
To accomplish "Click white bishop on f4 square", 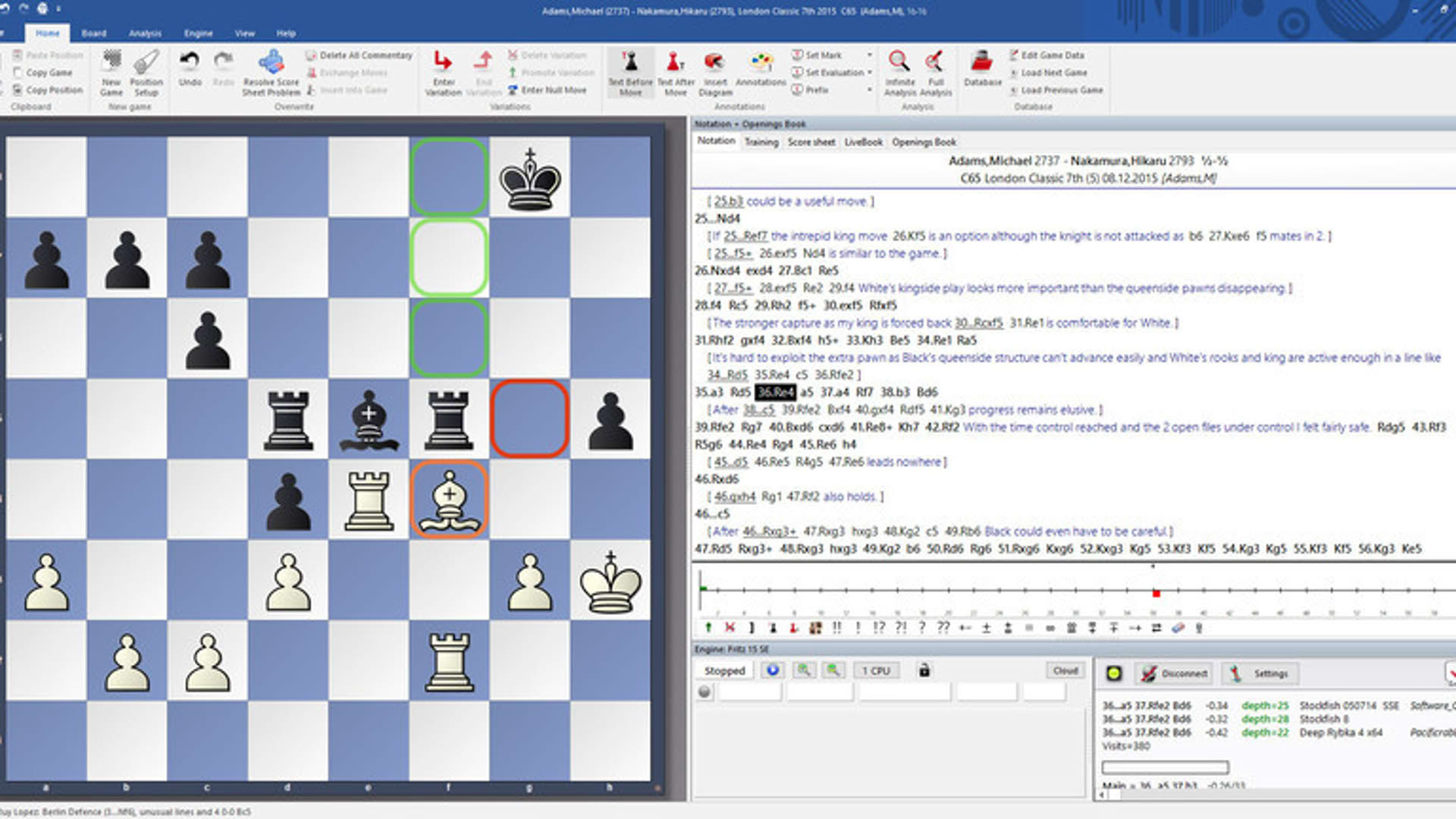I will point(449,500).
